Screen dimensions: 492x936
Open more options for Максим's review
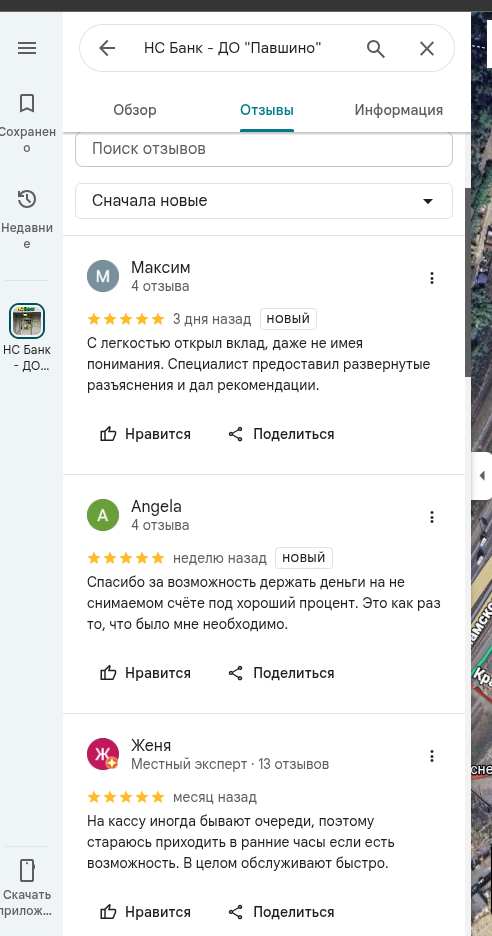coord(432,278)
